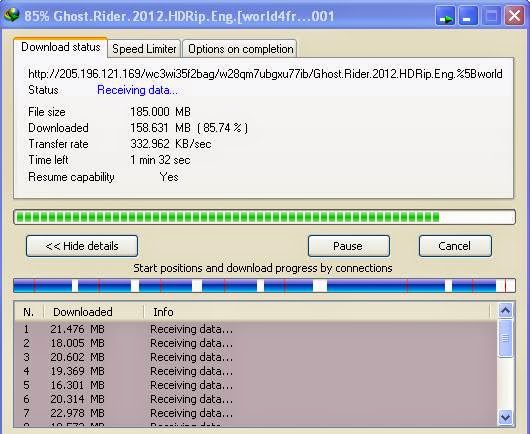The height and width of the screenshot is (434, 530).
Task: Click the send-to-tray button with green arrow
Action: click(x=445, y=16)
